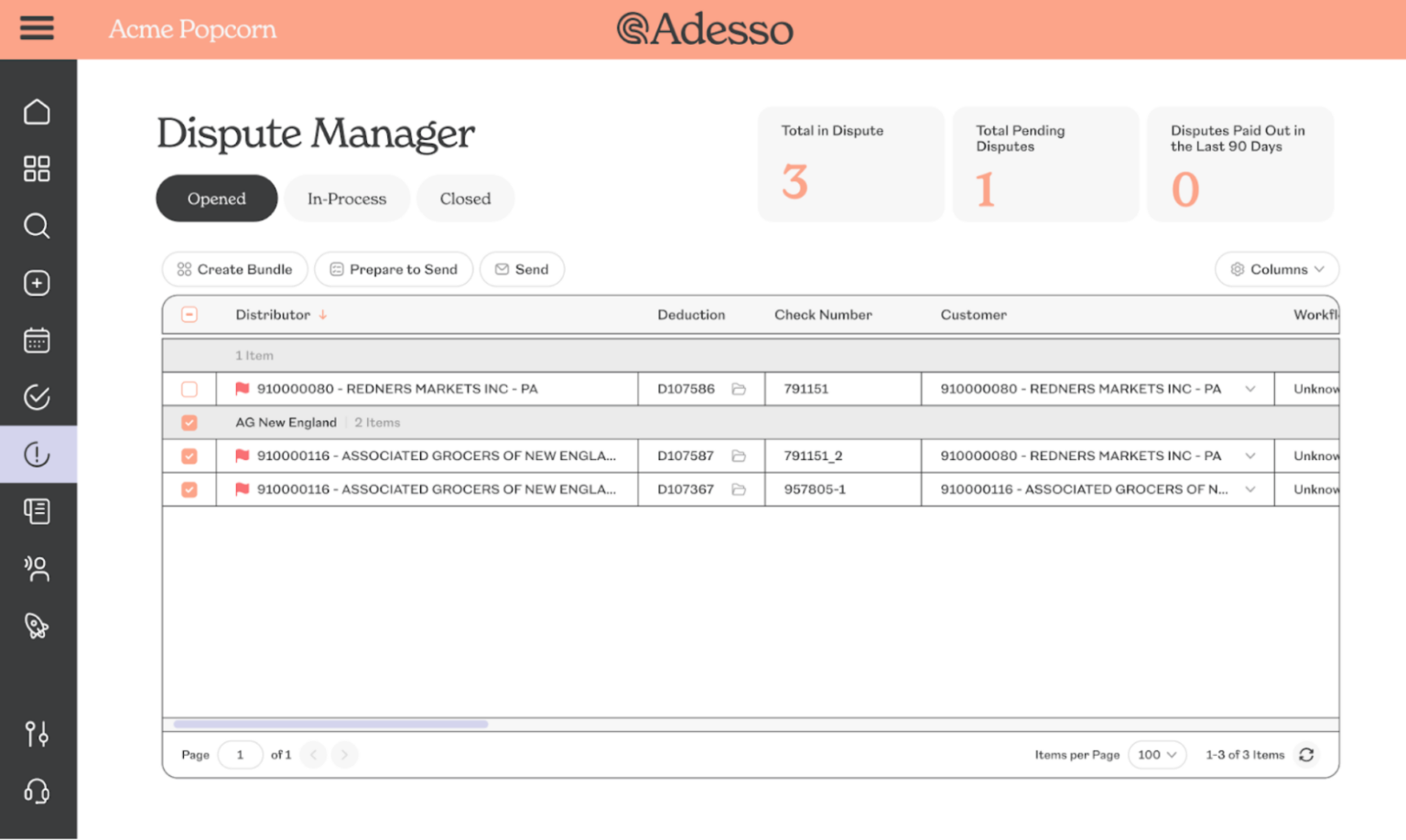Image resolution: width=1406 pixels, height=840 pixels.
Task: Click the Send button
Action: (x=522, y=269)
